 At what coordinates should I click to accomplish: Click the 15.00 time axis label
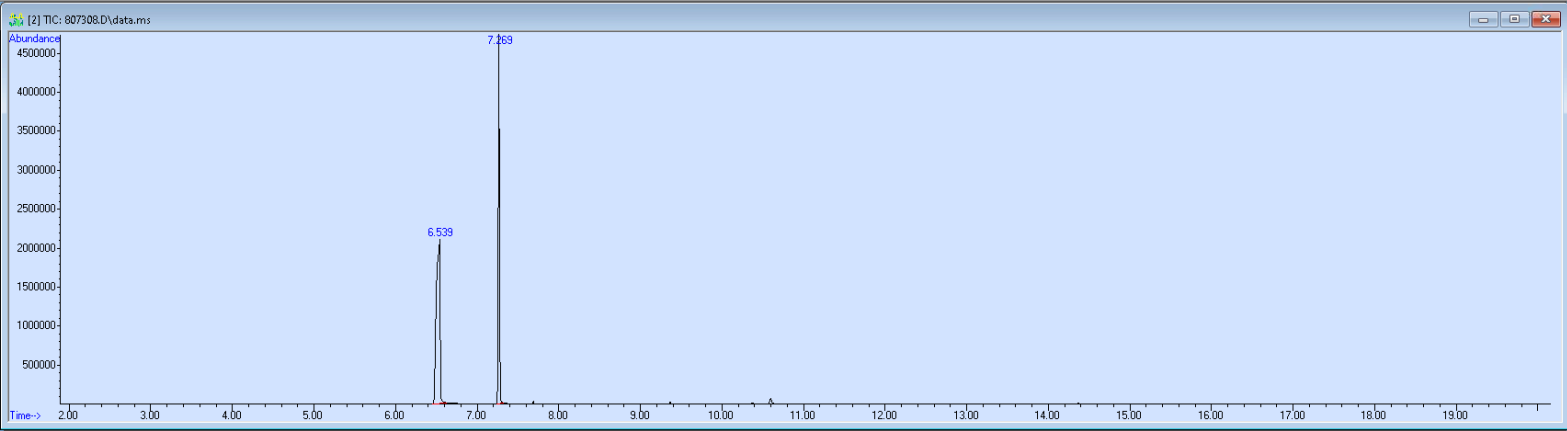pos(1129,414)
